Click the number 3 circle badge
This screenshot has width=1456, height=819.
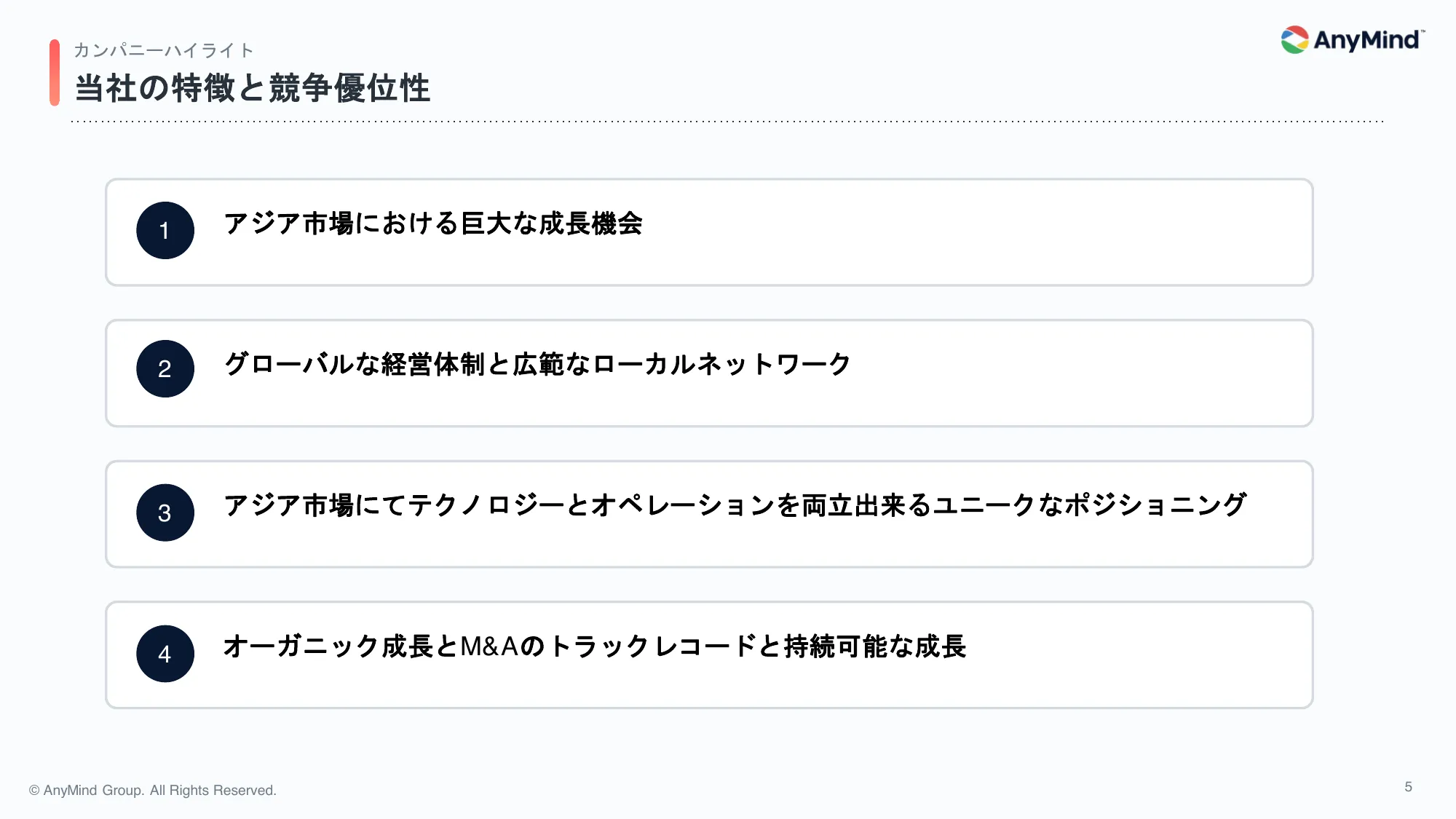coord(165,513)
